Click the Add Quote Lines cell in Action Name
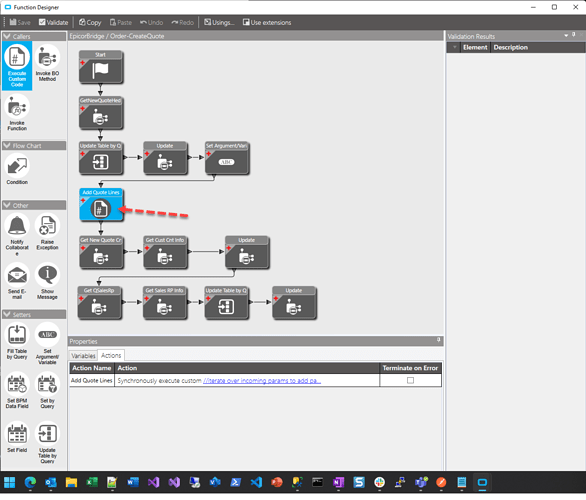This screenshot has height=500, width=586. (x=92, y=381)
